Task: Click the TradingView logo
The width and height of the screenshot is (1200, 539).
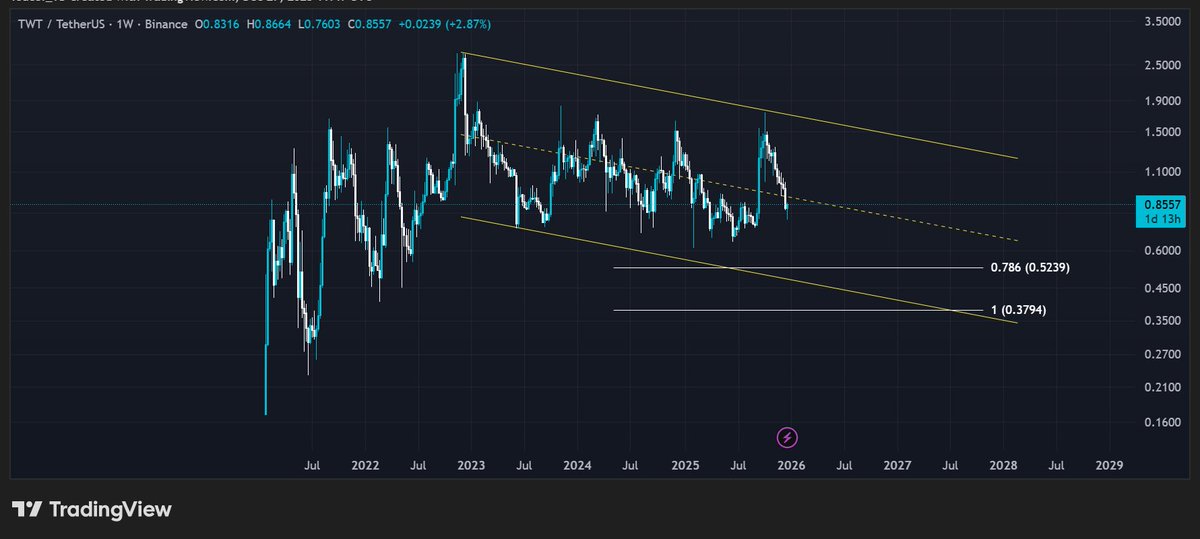Action: click(x=92, y=509)
